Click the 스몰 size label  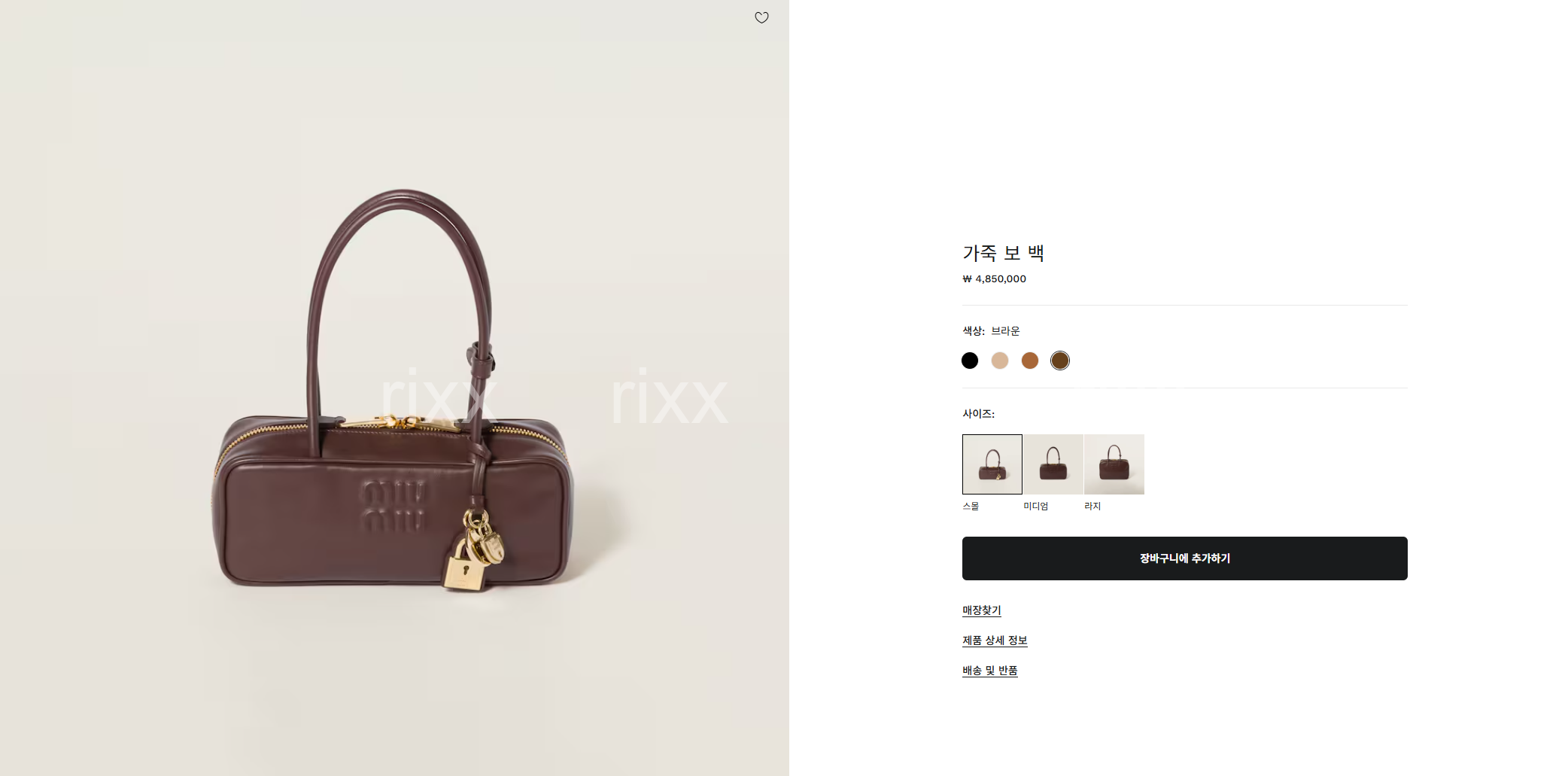point(971,506)
